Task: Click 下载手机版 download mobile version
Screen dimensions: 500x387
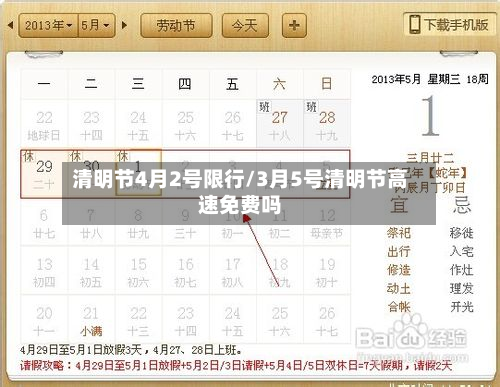Action: (450, 24)
